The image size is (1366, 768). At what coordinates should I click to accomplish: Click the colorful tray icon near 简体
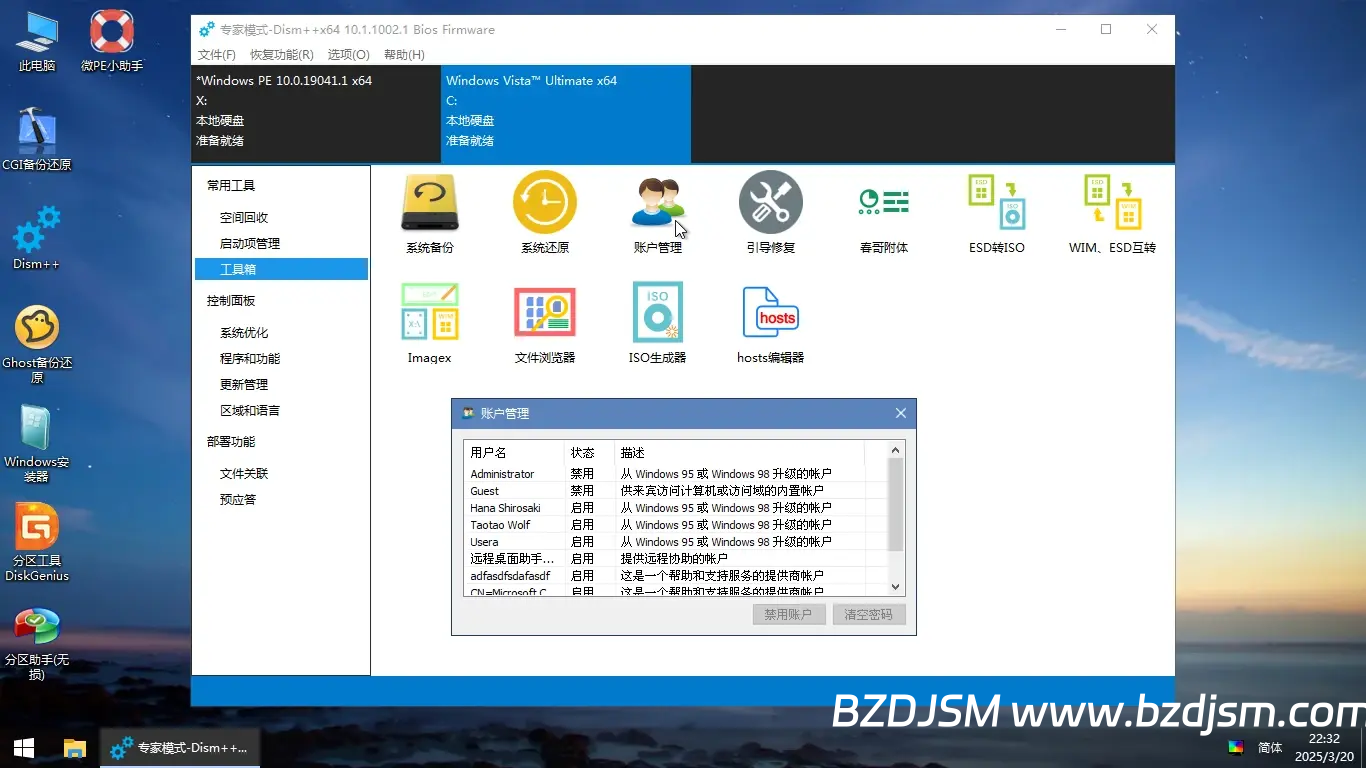click(x=1236, y=747)
